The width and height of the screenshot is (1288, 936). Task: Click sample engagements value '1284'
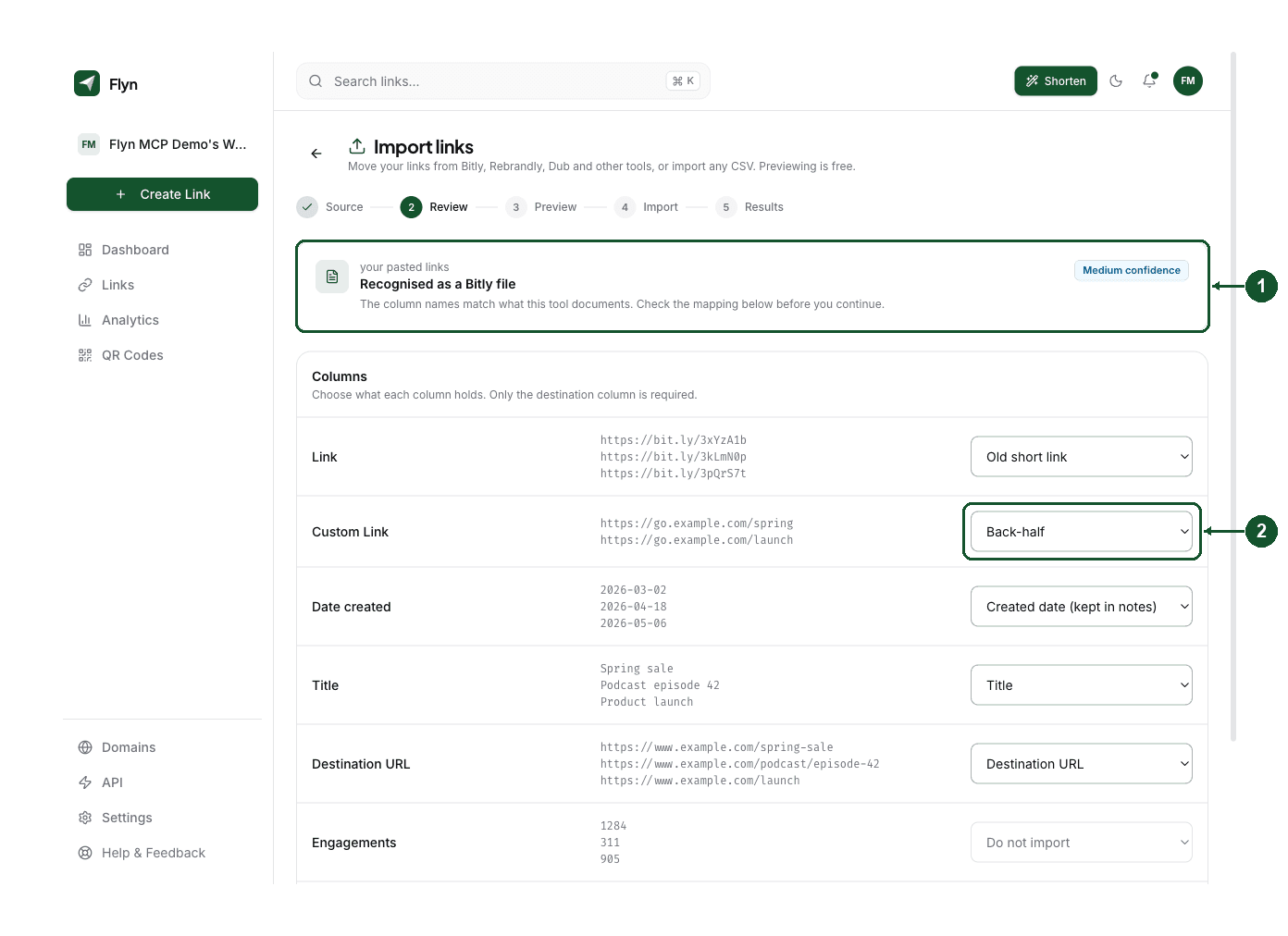pyautogui.click(x=613, y=826)
